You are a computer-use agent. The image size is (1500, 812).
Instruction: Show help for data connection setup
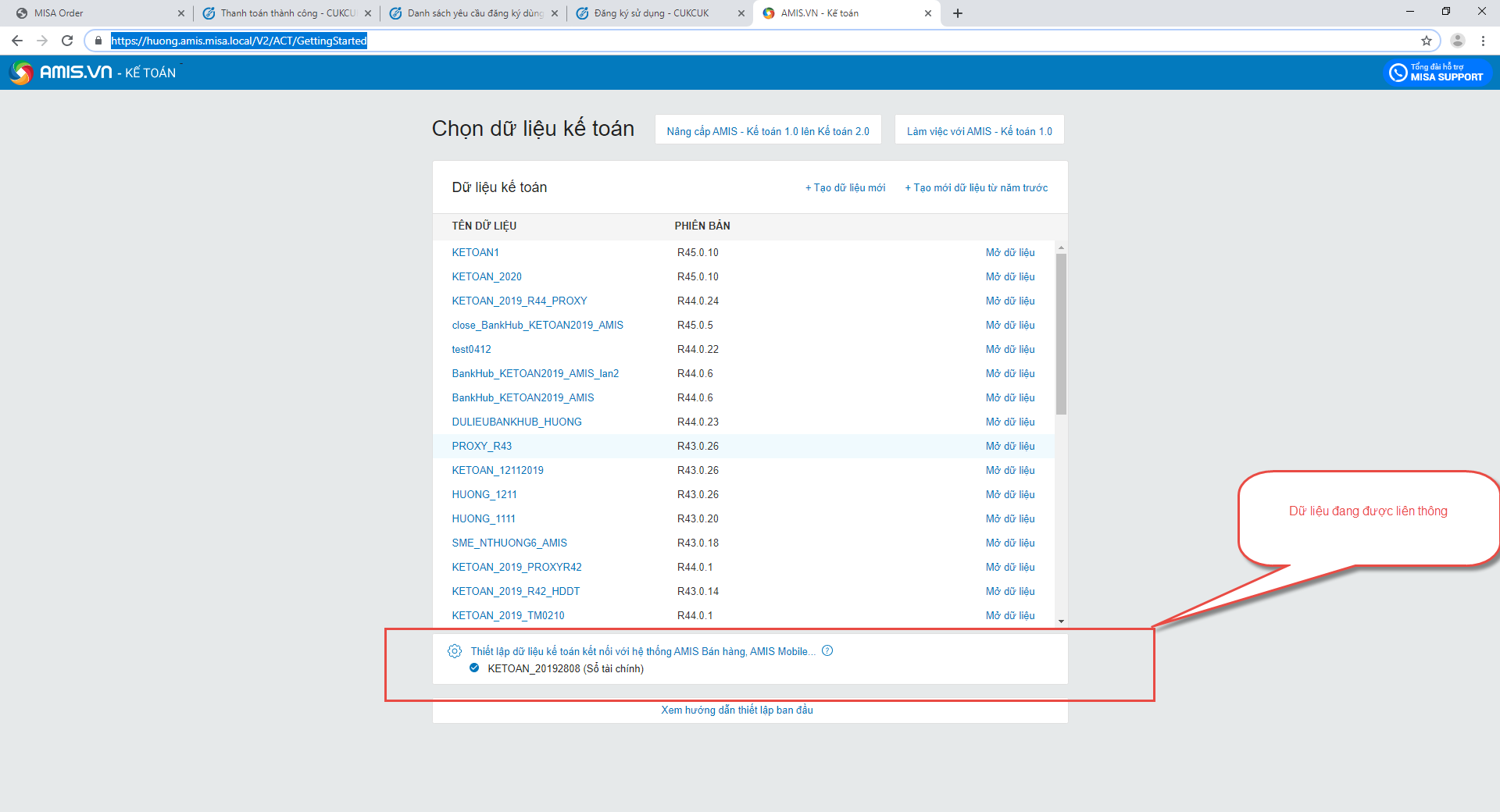pos(827,650)
